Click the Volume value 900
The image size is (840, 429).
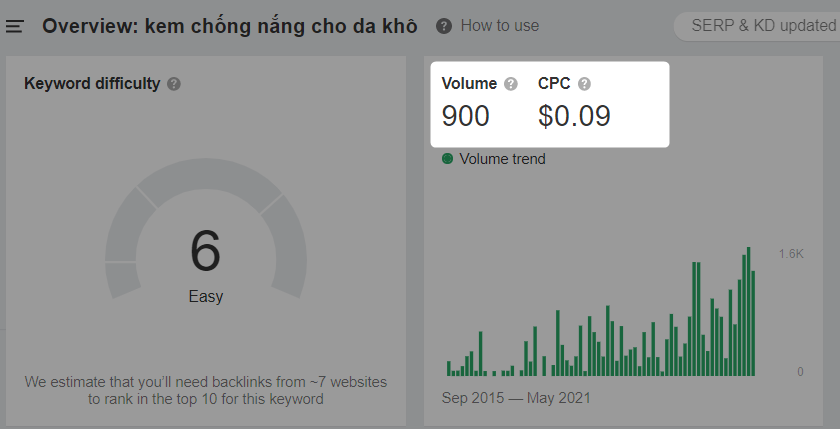tap(466, 116)
